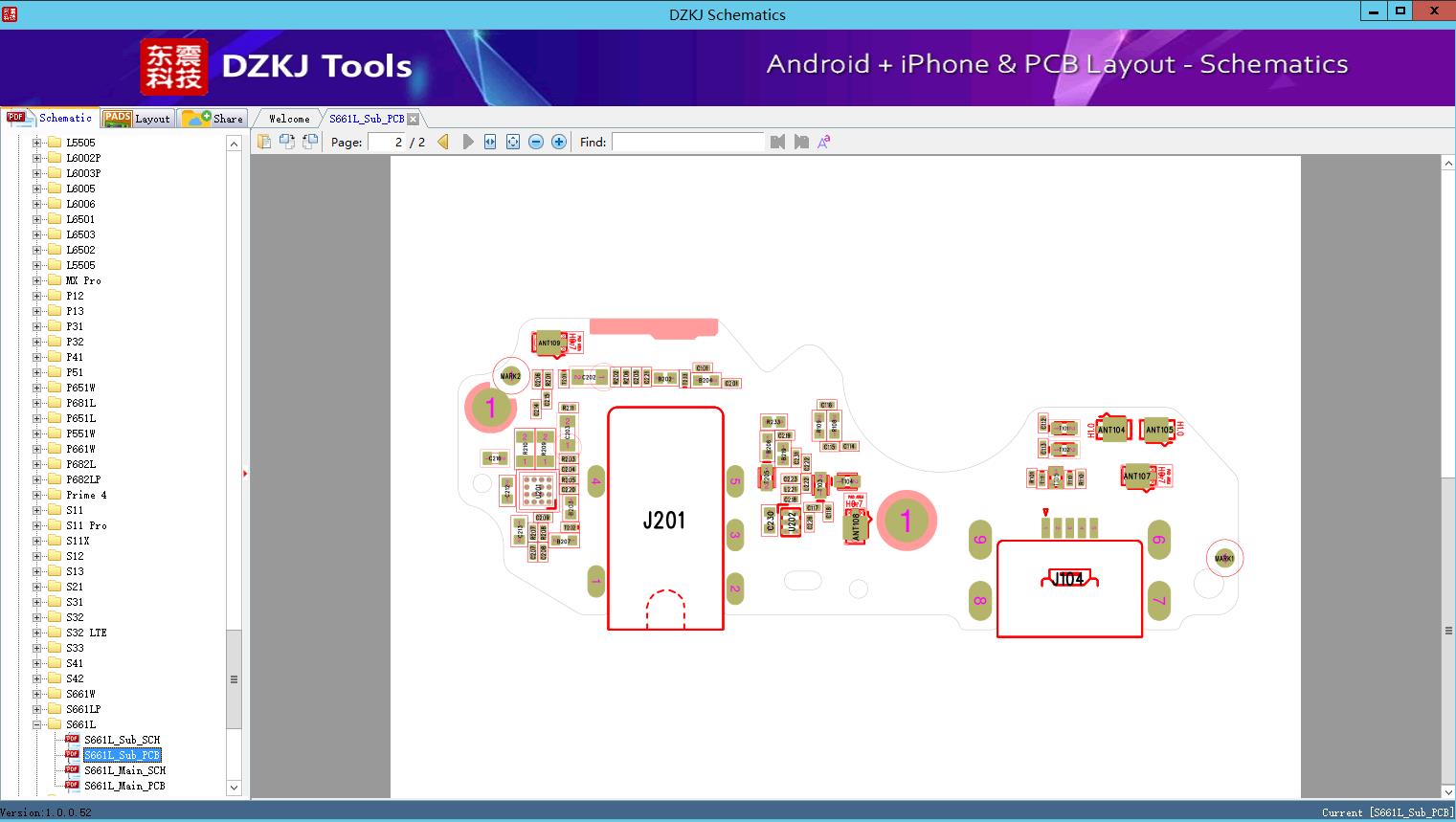The image size is (1456, 822).
Task: Zoom in with plus icon
Action: click(559, 142)
